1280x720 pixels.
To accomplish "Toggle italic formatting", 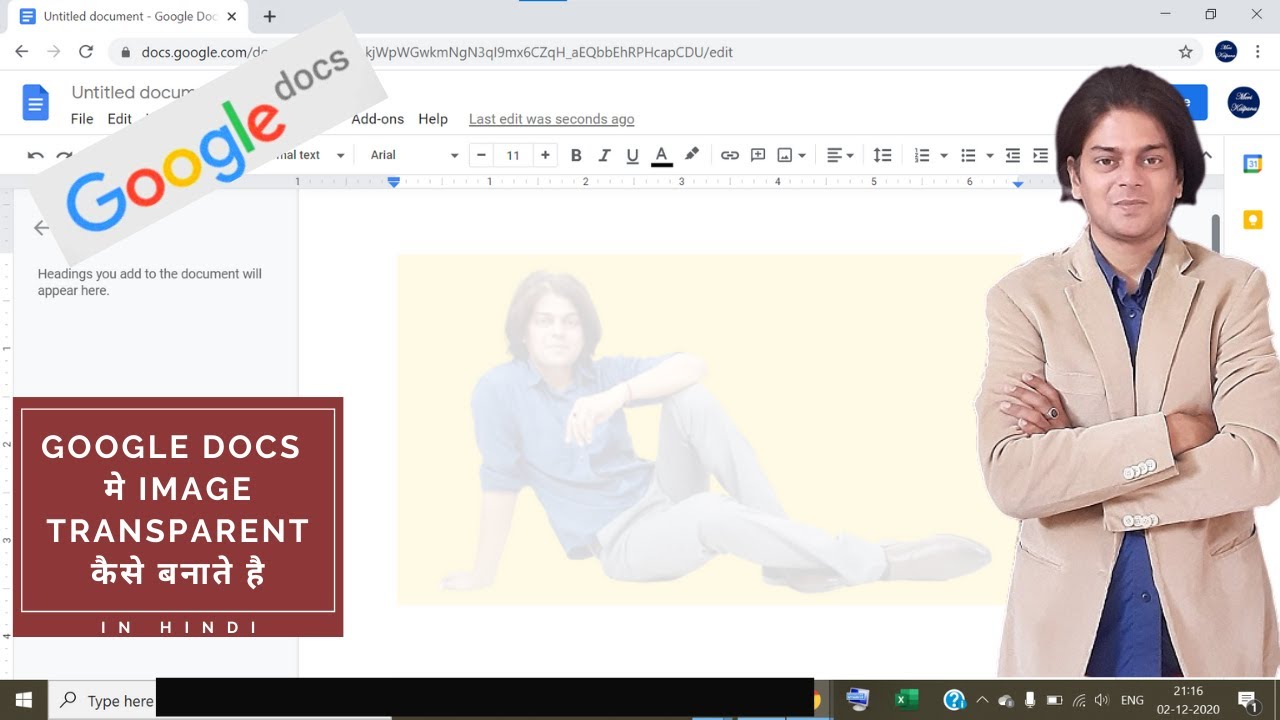I will pyautogui.click(x=604, y=155).
